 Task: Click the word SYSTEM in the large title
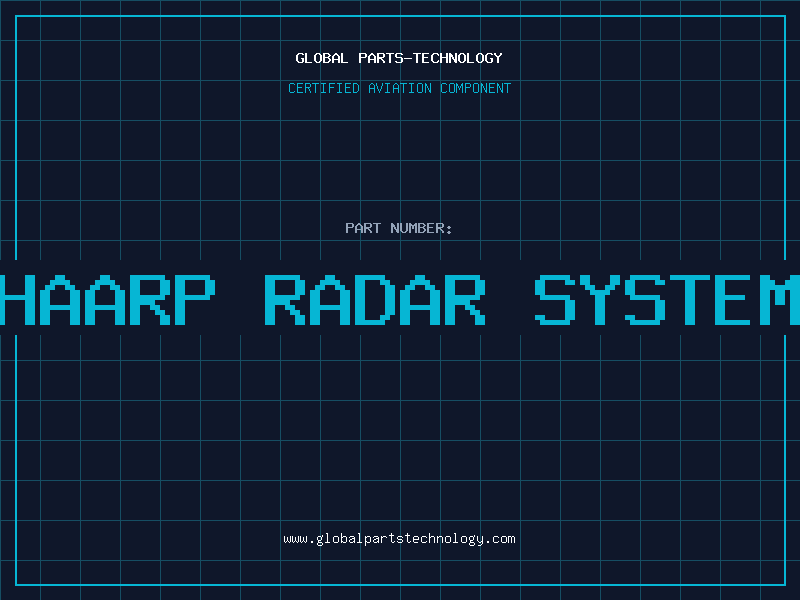(x=668, y=299)
